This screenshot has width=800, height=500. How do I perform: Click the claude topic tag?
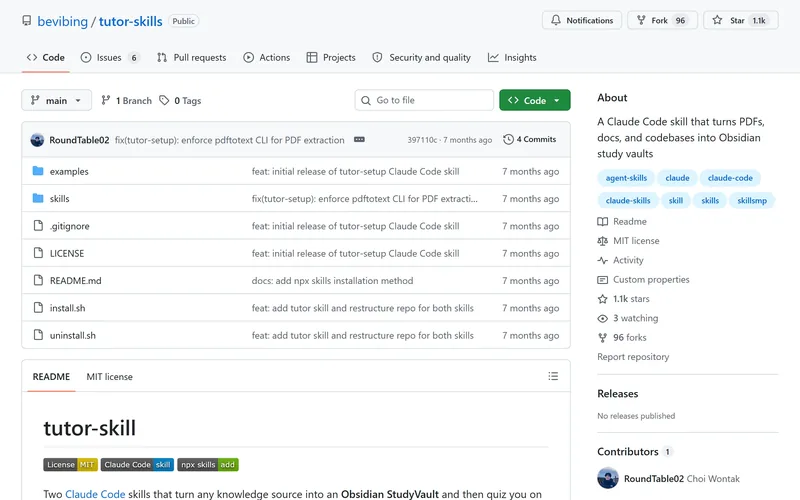pos(677,178)
